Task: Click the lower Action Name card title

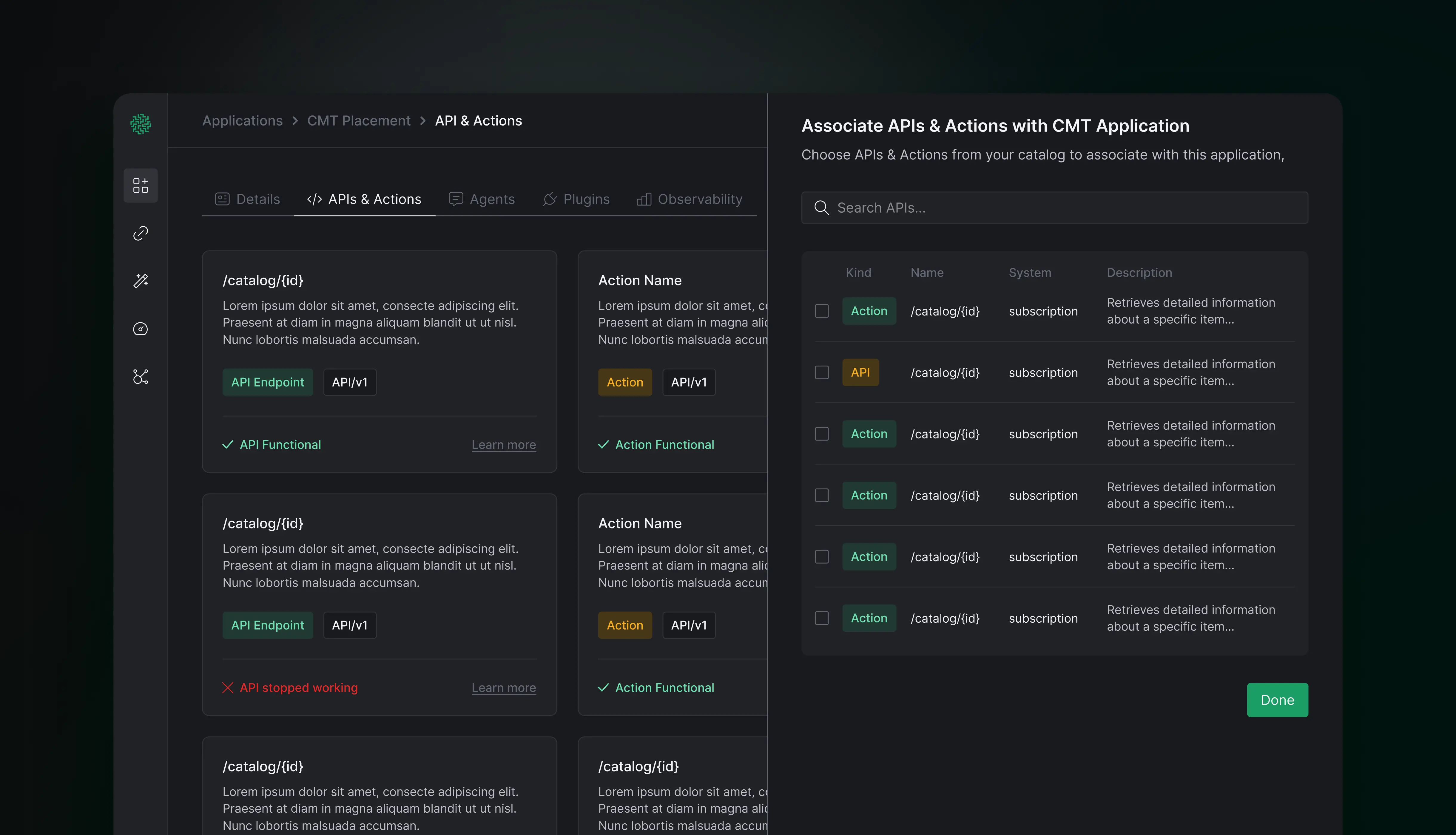Action: [x=640, y=524]
